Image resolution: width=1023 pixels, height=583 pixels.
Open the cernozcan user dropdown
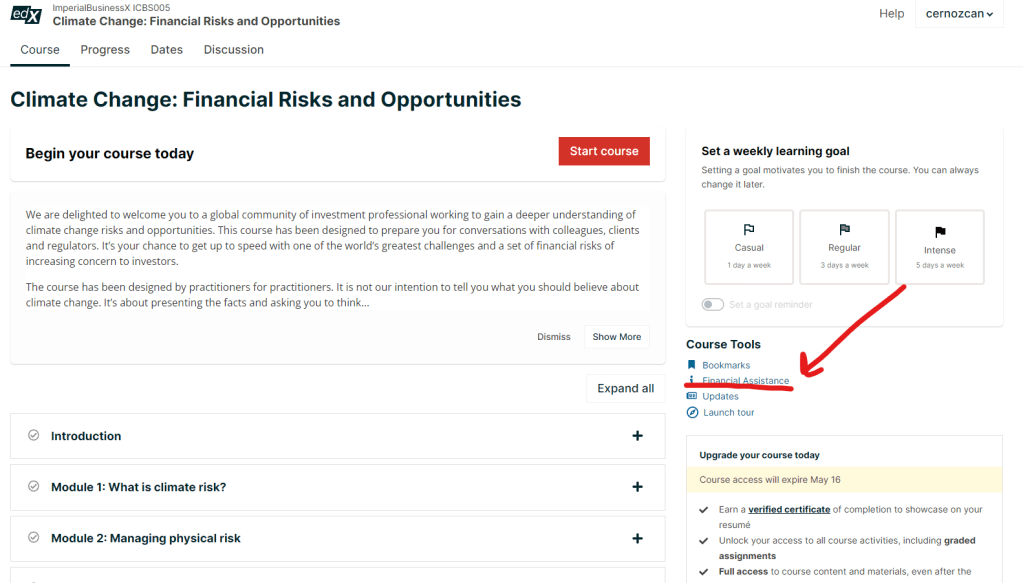point(958,14)
